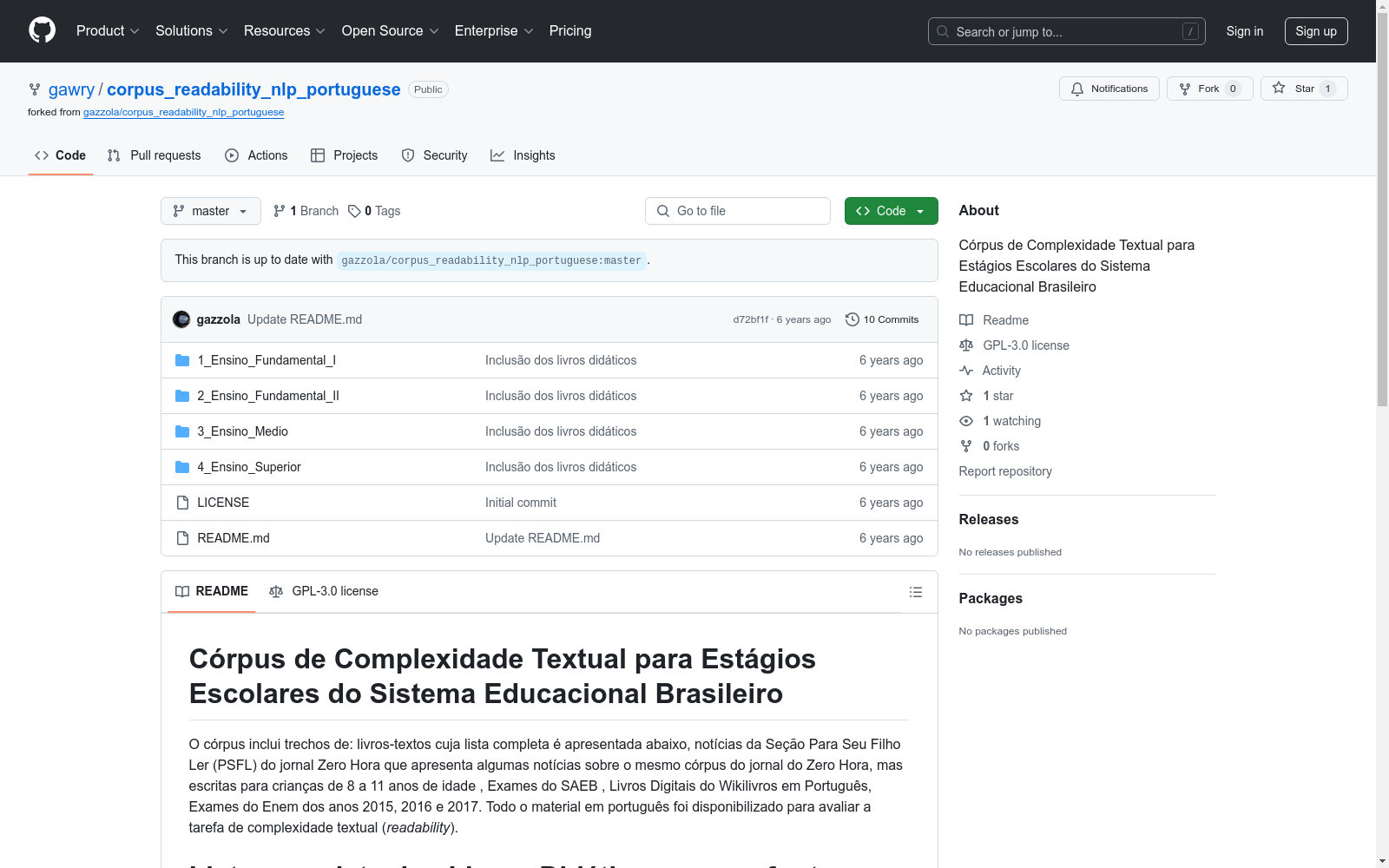Click the forked repository icon near gawry
The height and width of the screenshot is (868, 1389).
tap(35, 89)
